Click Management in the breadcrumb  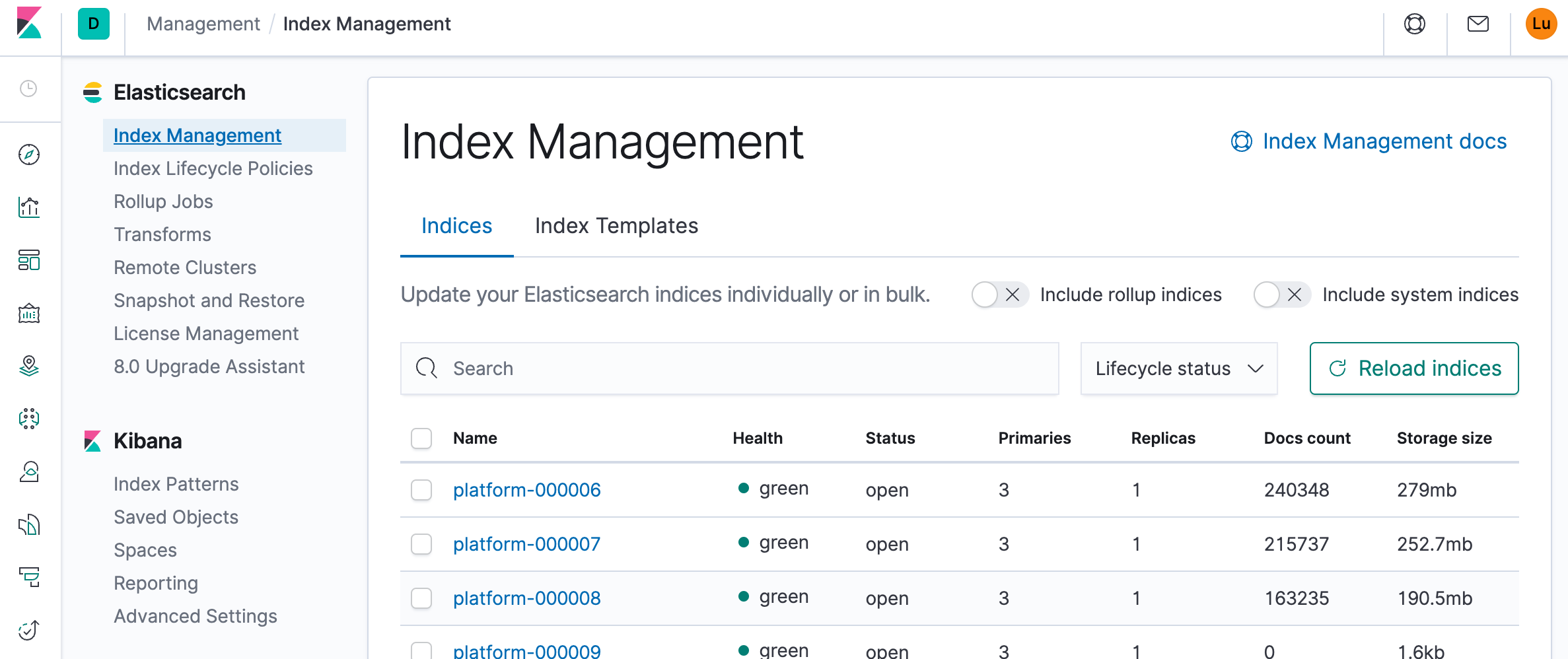203,24
